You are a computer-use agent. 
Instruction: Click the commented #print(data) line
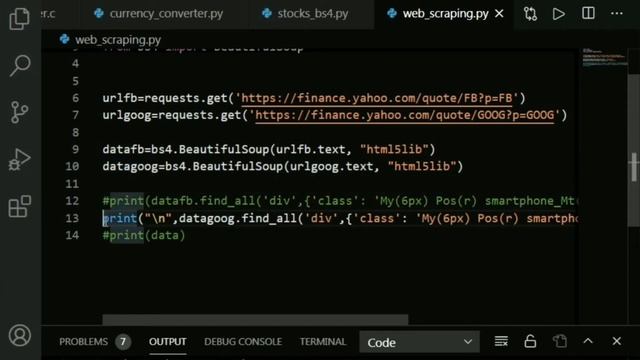coord(144,236)
